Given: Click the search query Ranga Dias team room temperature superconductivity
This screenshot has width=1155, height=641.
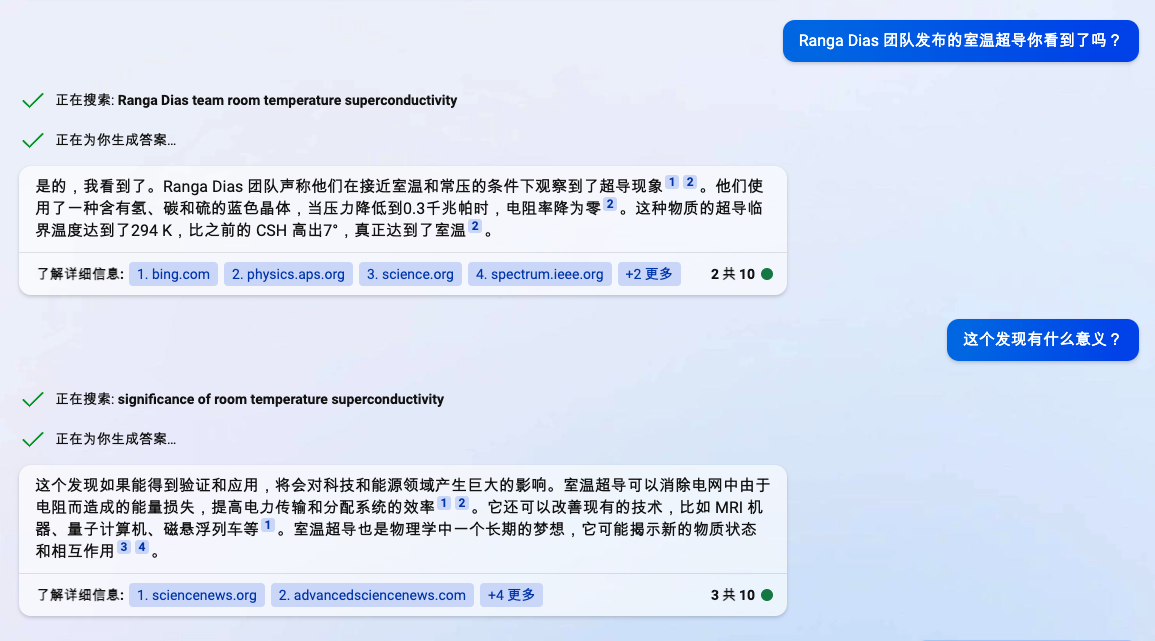Looking at the screenshot, I should pos(287,100).
